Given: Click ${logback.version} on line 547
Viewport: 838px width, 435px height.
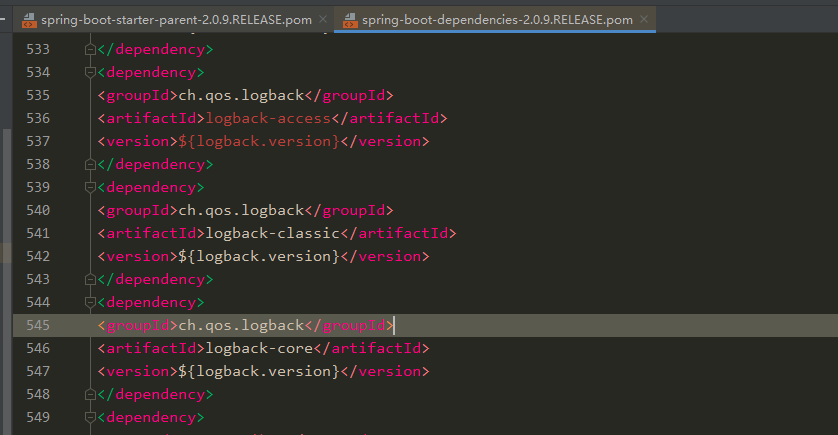Looking at the screenshot, I should (259, 371).
